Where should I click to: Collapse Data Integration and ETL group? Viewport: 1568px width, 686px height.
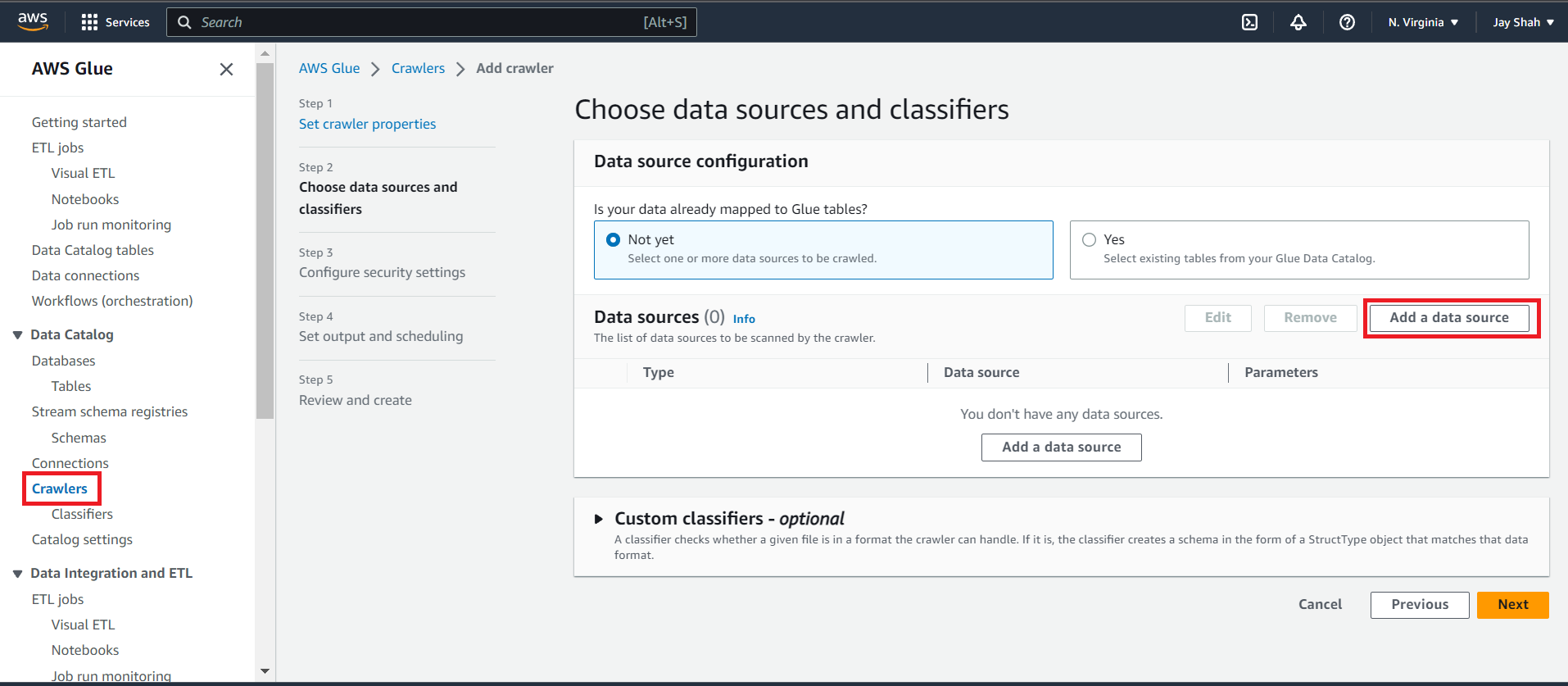click(17, 574)
